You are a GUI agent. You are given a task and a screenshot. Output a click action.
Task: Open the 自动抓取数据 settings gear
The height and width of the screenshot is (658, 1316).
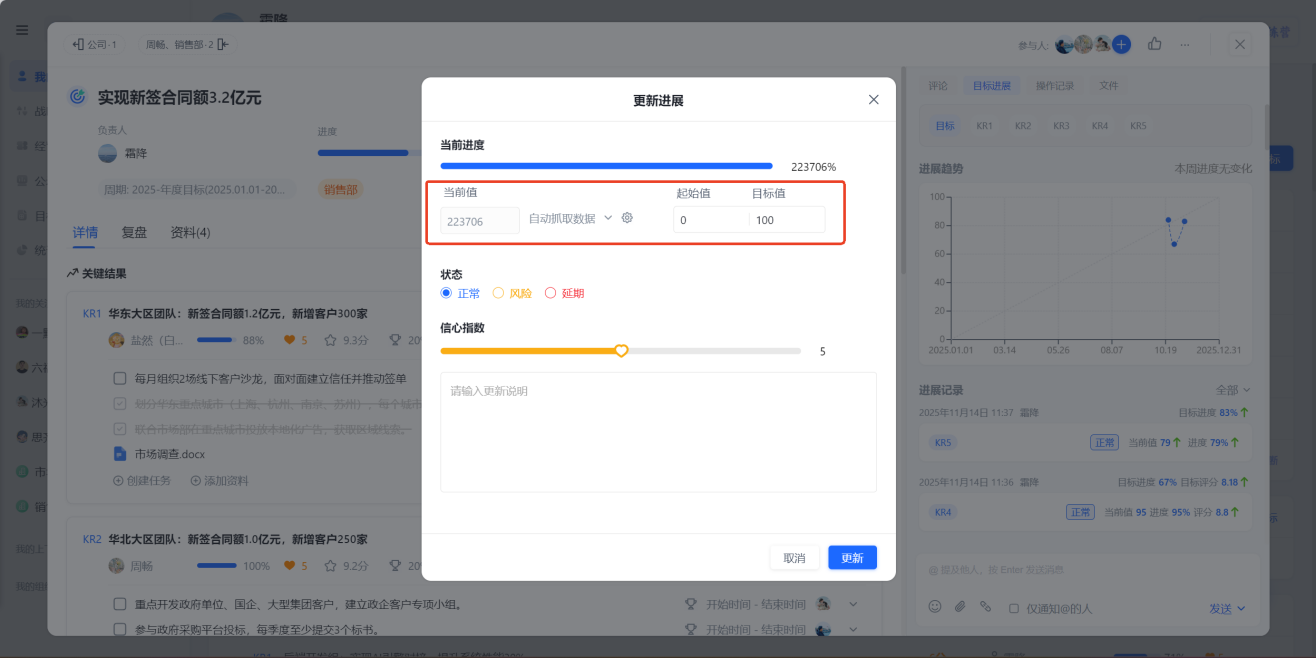[627, 218]
